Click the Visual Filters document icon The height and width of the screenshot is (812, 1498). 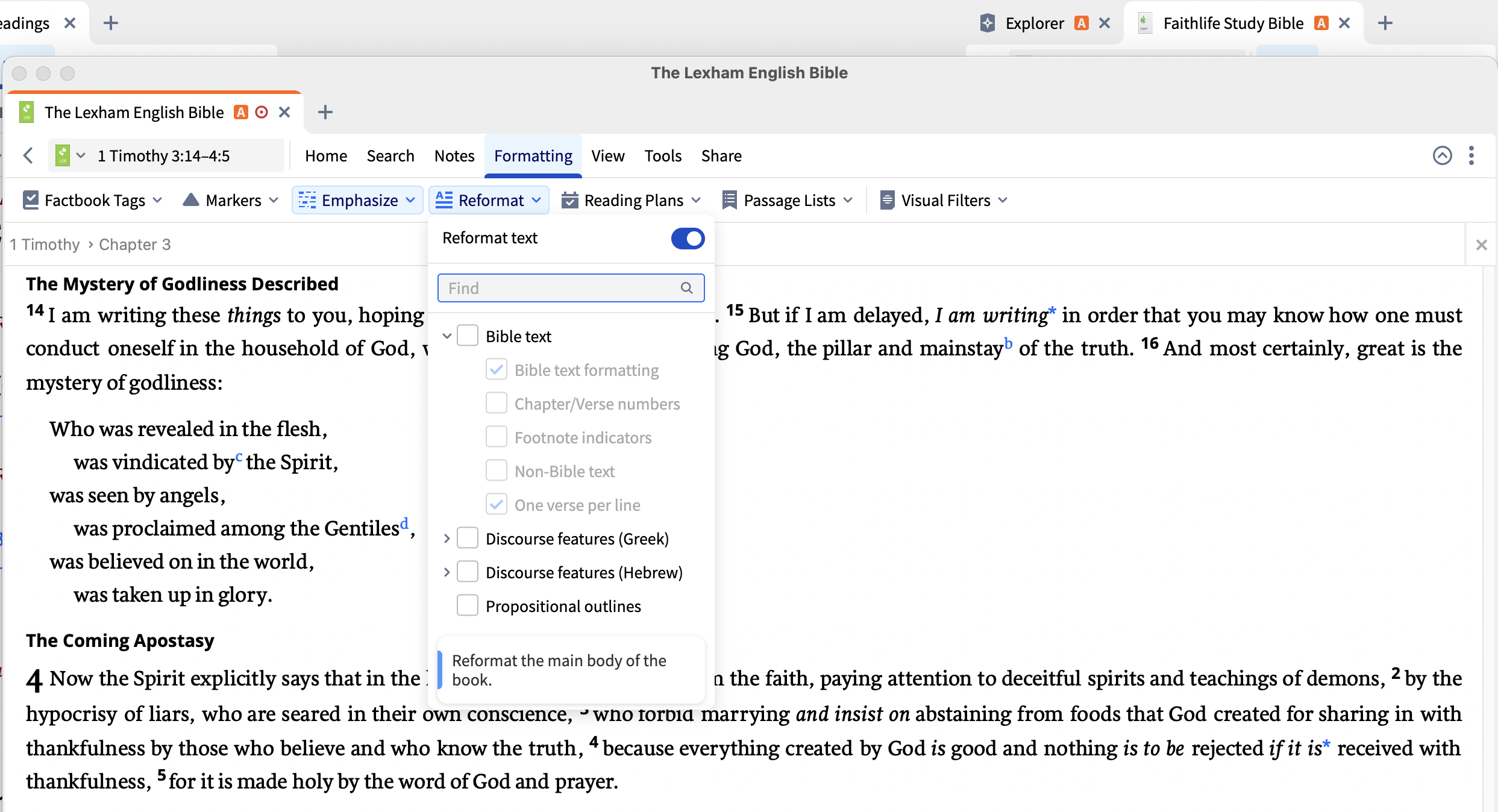point(886,200)
